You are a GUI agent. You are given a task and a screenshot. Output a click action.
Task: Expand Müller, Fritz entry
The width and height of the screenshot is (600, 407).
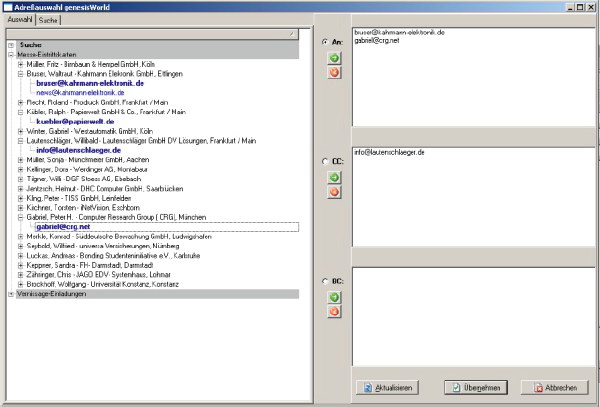click(21, 64)
